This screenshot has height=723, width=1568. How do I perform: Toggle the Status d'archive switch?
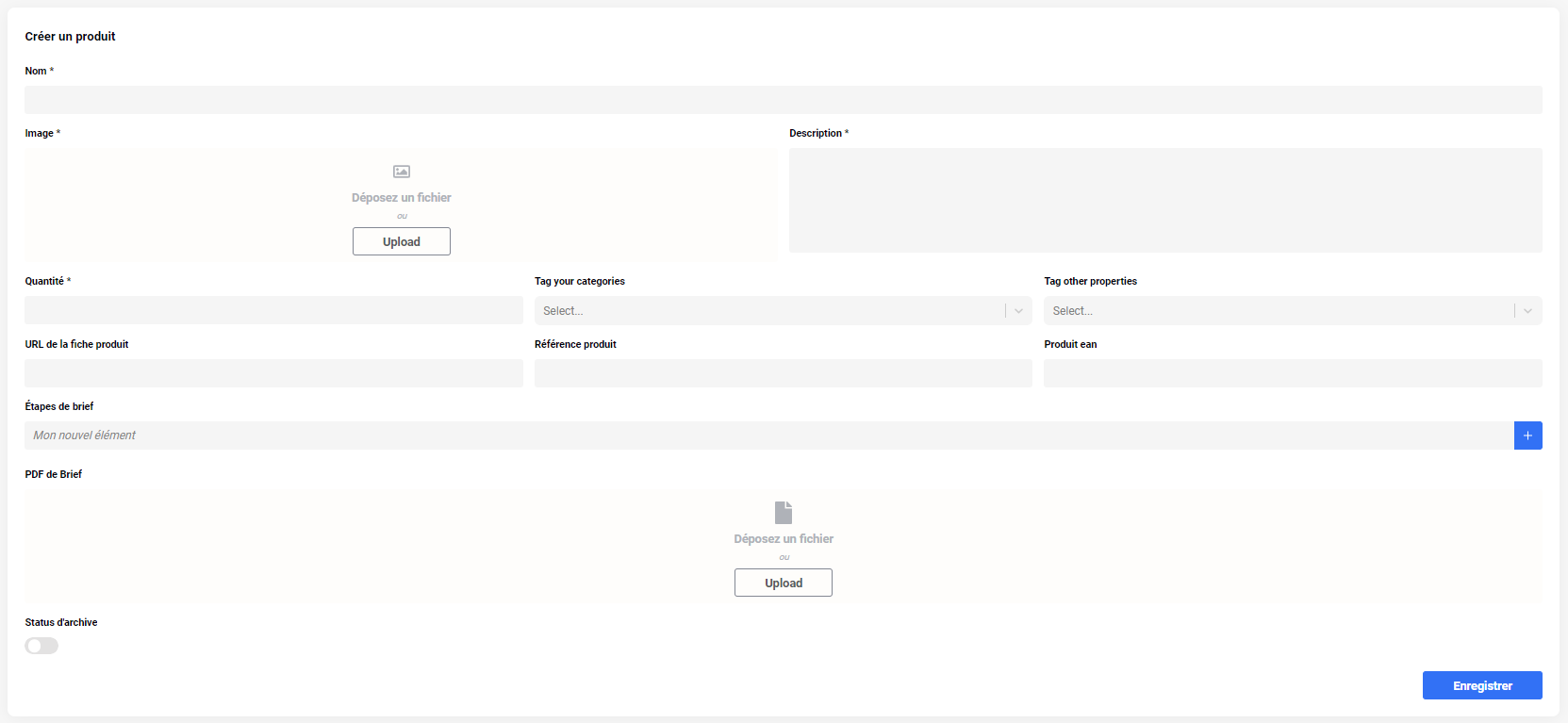[41, 646]
